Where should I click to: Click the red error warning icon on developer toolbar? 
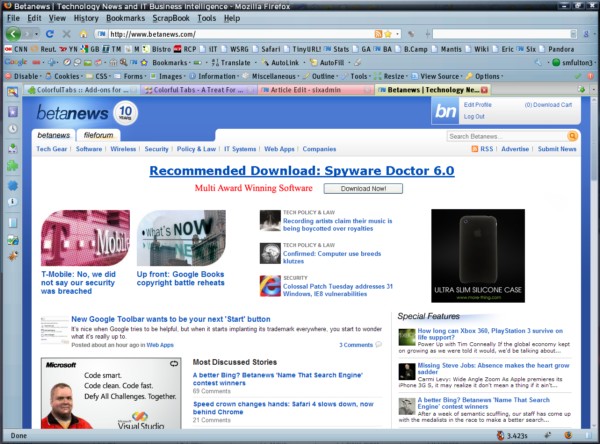tap(590, 76)
